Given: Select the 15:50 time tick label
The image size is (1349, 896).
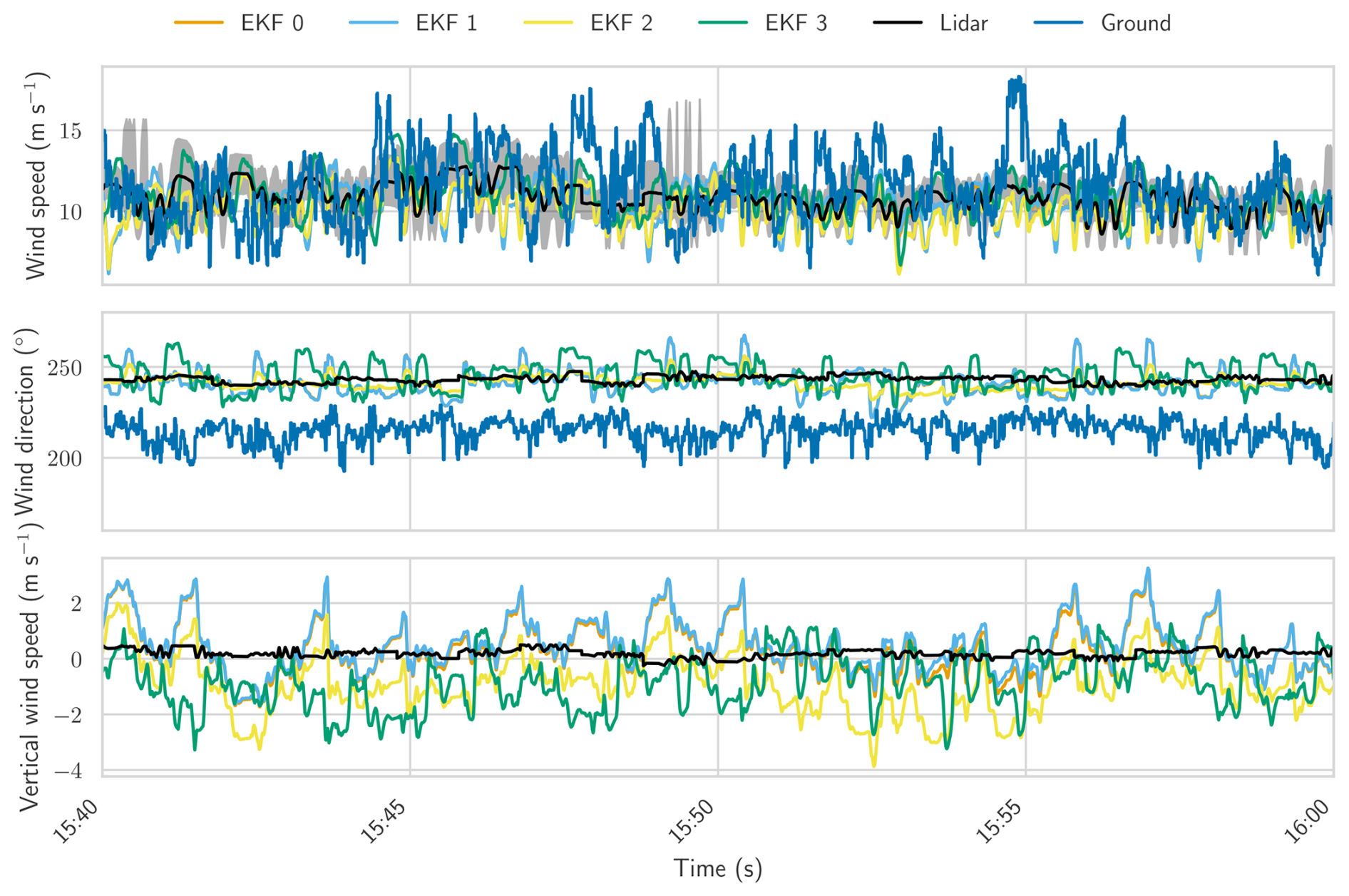Looking at the screenshot, I should [x=692, y=822].
